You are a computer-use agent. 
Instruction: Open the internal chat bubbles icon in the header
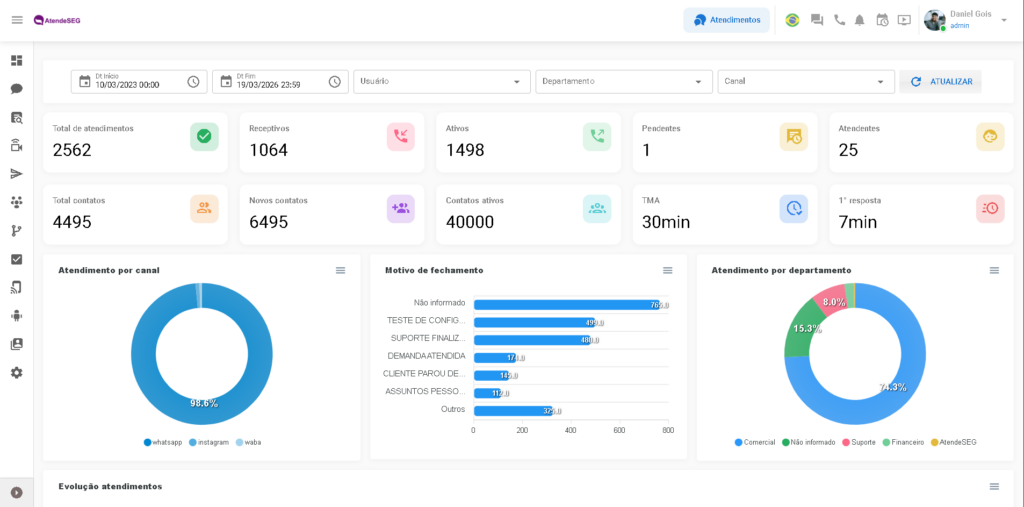817,20
